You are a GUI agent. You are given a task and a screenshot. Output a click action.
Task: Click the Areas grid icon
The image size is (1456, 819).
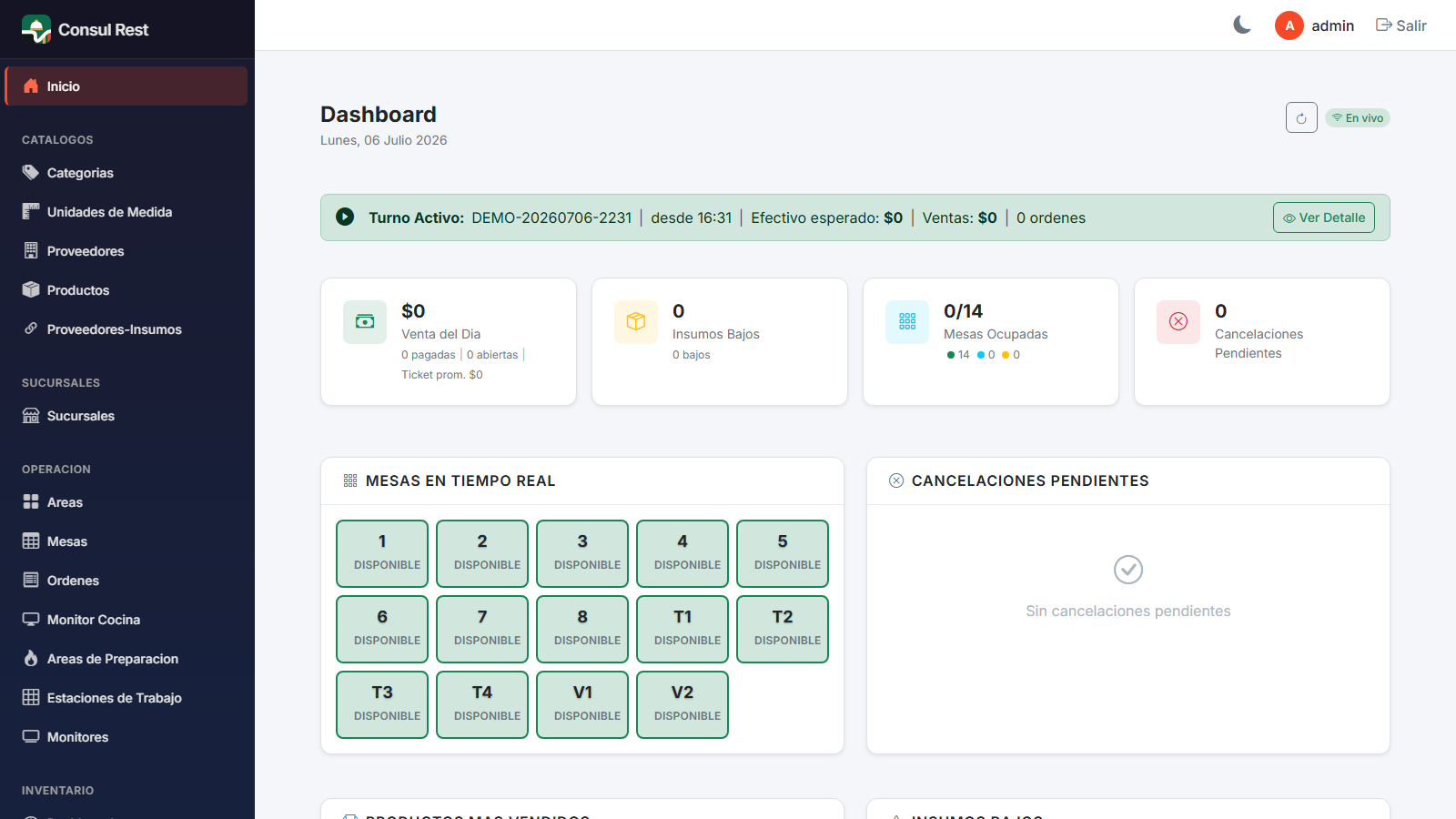tap(31, 501)
